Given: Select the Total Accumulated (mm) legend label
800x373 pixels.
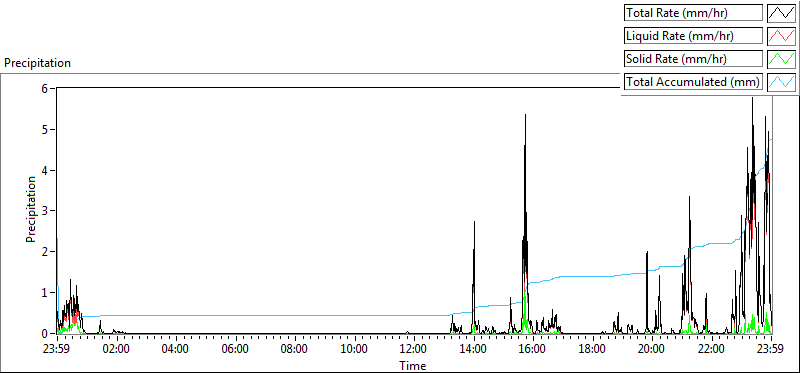Looking at the screenshot, I should [x=693, y=82].
